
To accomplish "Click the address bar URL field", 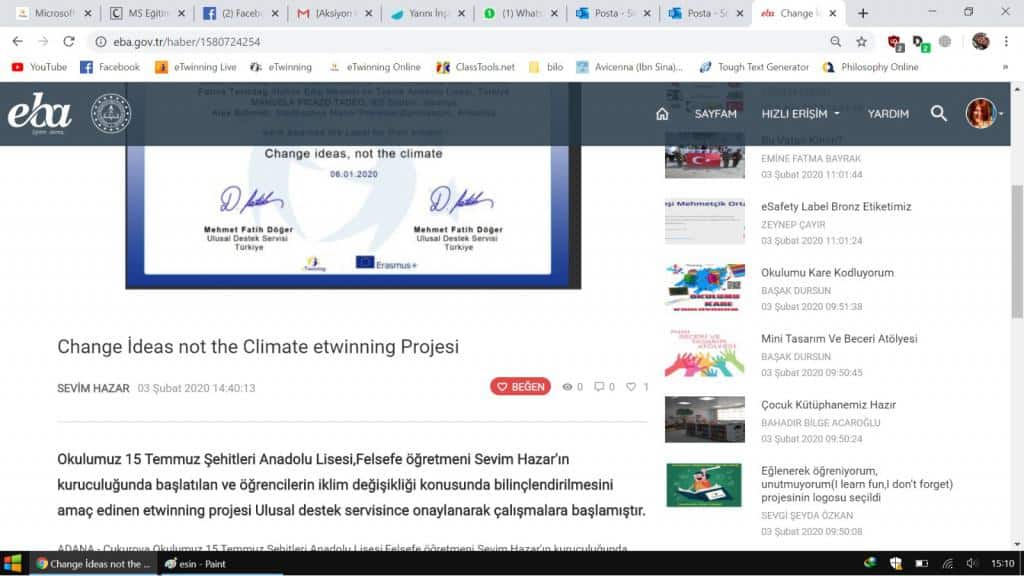I will [x=457, y=41].
